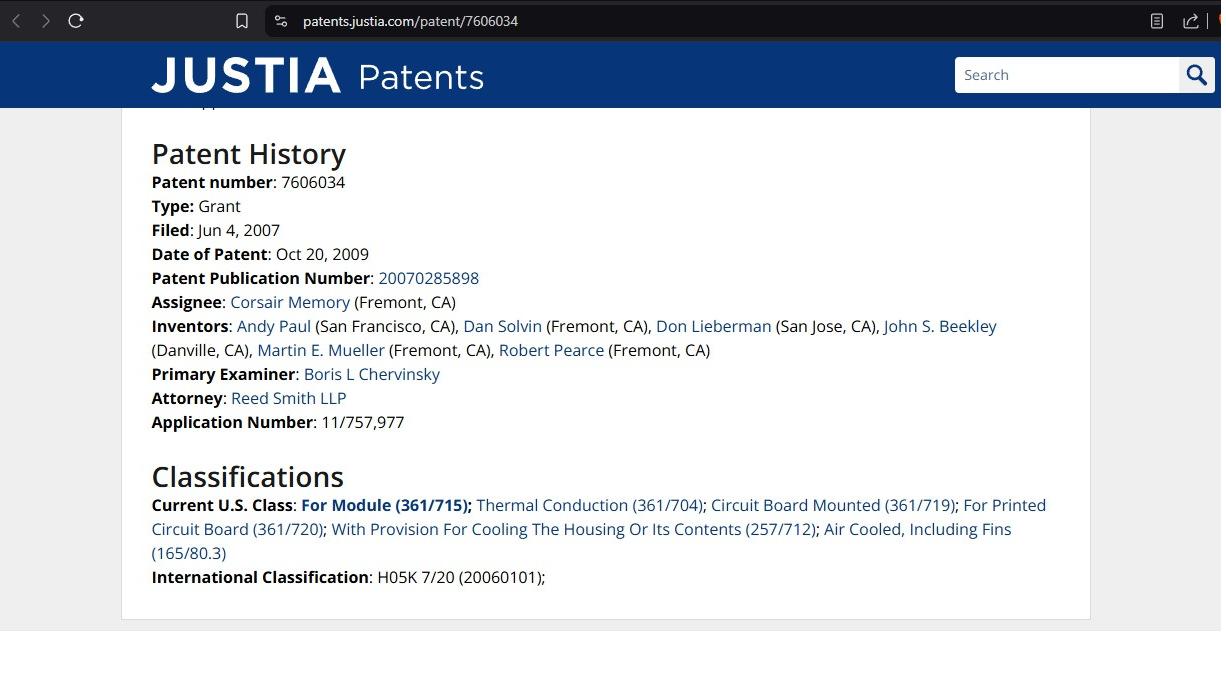
Task: Open examiner Boris L Chervinsky link
Action: pos(371,374)
